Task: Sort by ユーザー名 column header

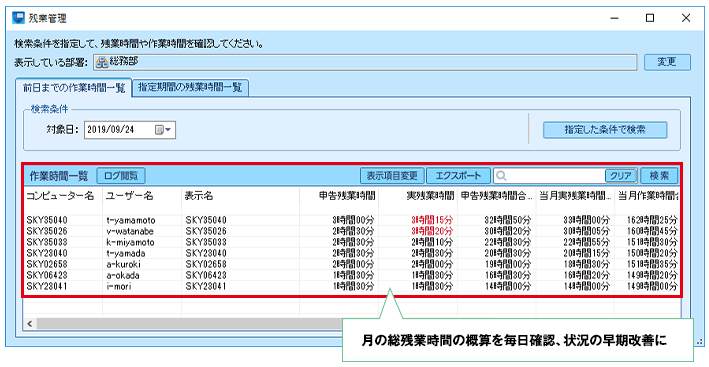Action: tap(142, 196)
